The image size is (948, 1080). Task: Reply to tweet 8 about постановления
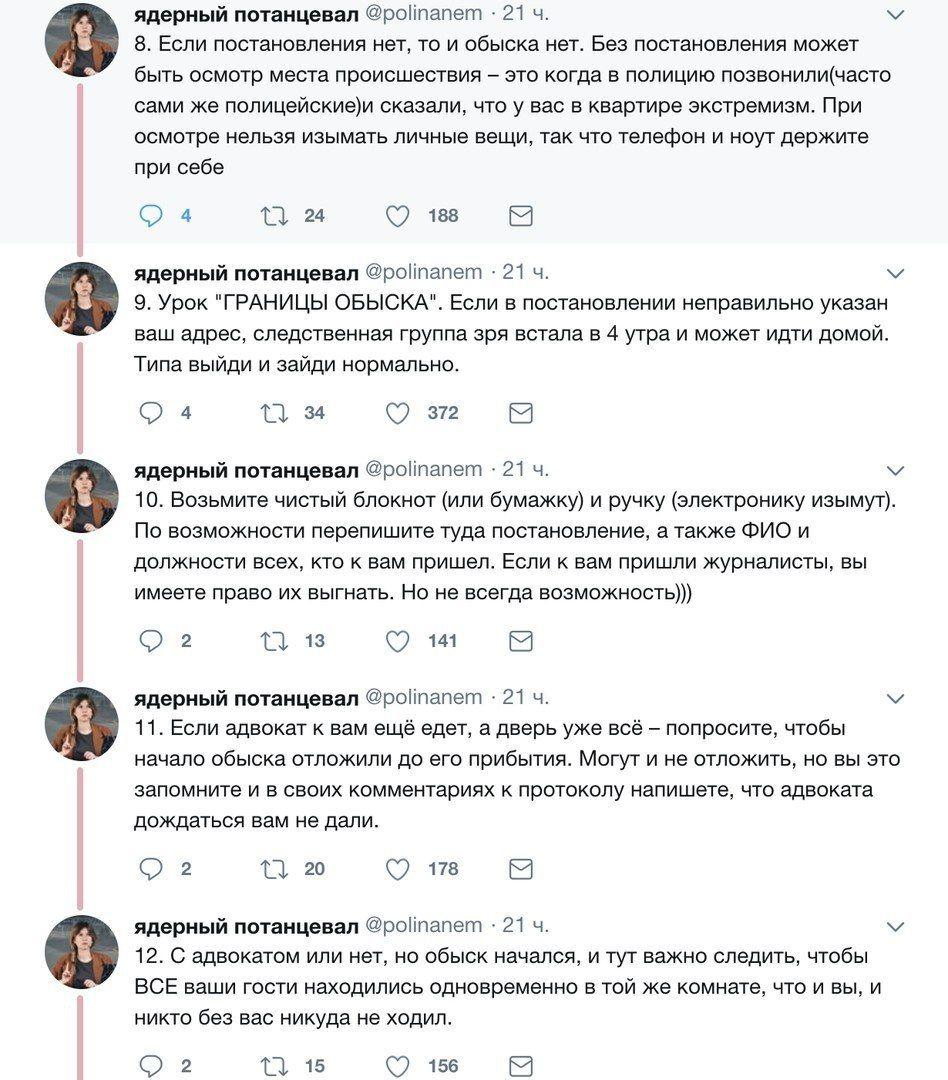click(x=150, y=215)
